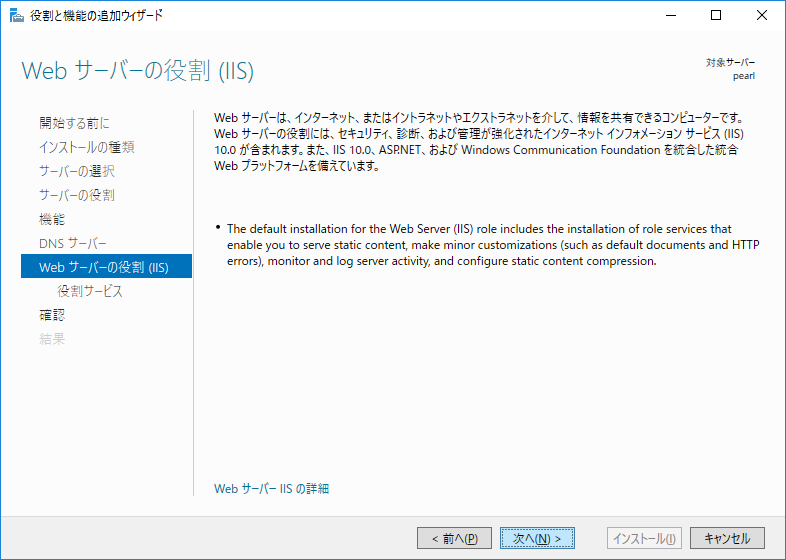Click the disabled 結果 step
The image size is (786, 560).
pyautogui.click(x=52, y=339)
